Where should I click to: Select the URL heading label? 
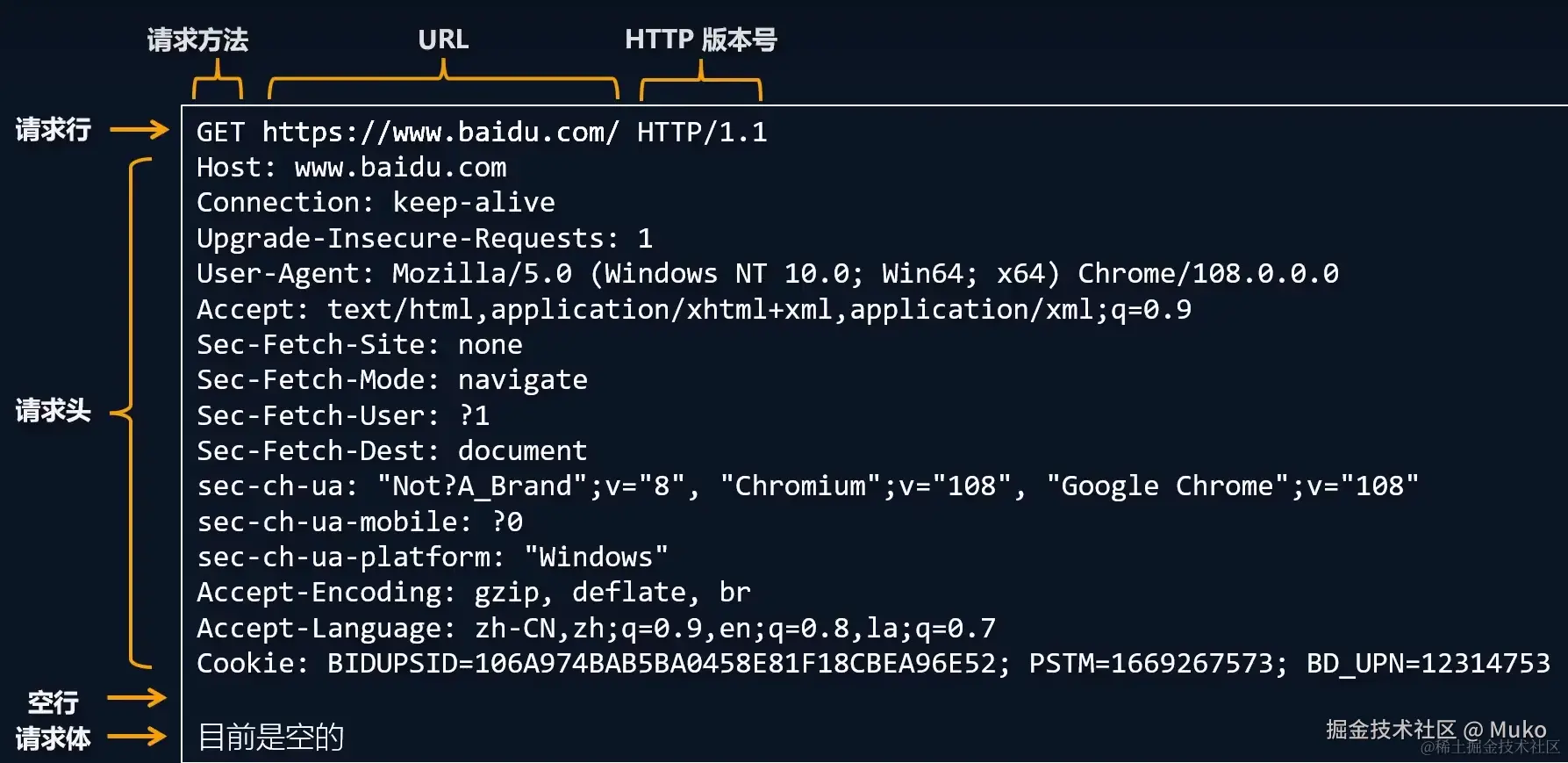pyautogui.click(x=443, y=40)
